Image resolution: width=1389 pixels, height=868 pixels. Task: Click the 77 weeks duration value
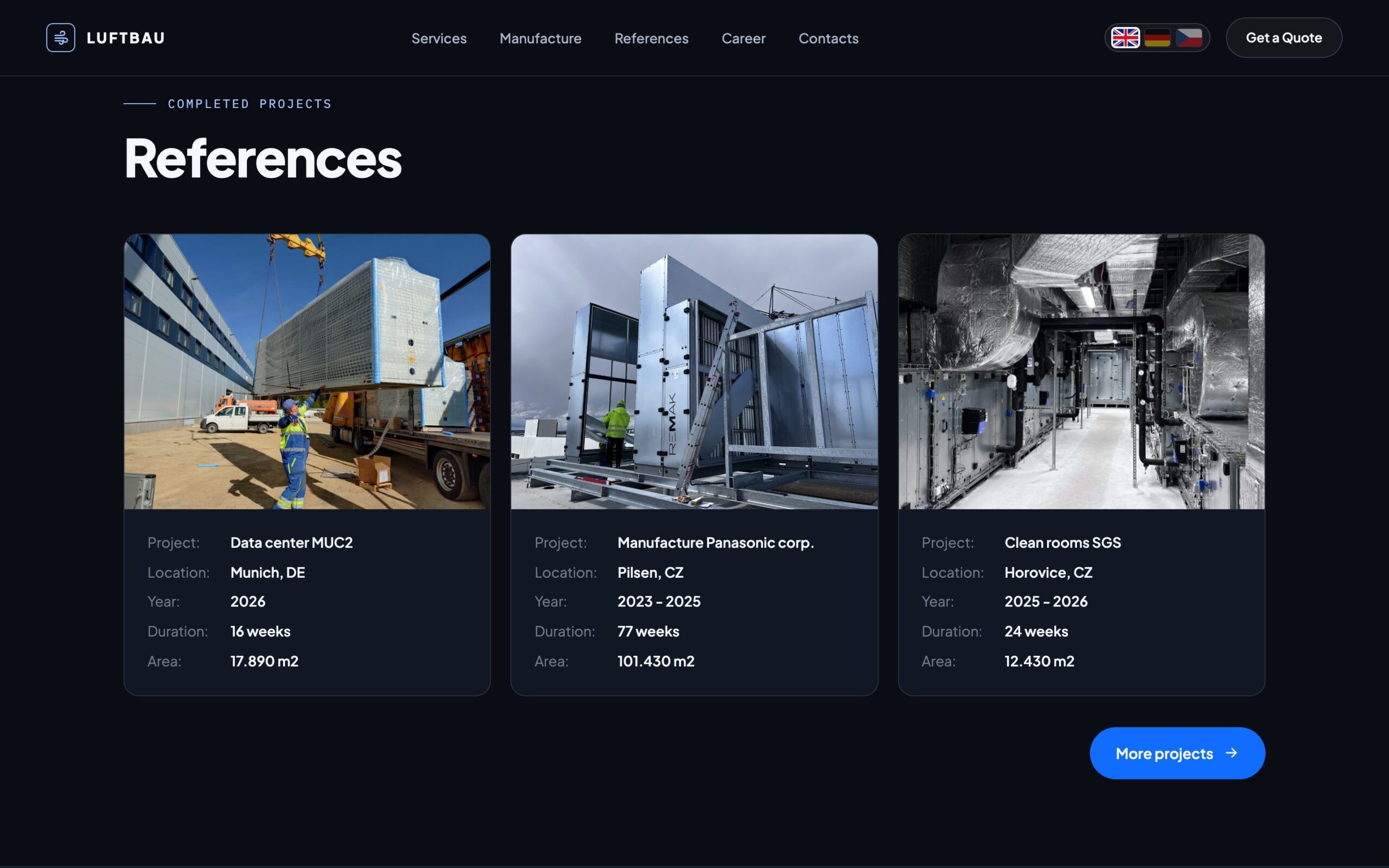click(648, 631)
